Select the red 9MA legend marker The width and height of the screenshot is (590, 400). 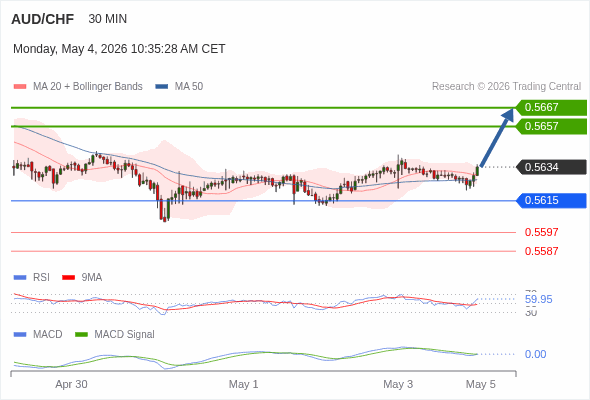pyautogui.click(x=68, y=278)
